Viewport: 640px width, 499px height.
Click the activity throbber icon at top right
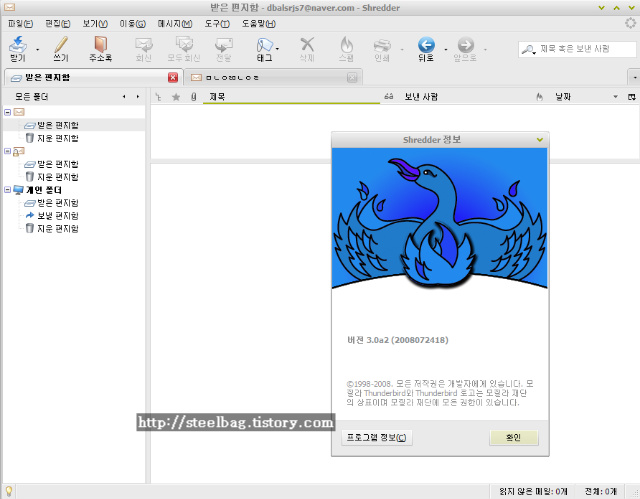(630, 23)
